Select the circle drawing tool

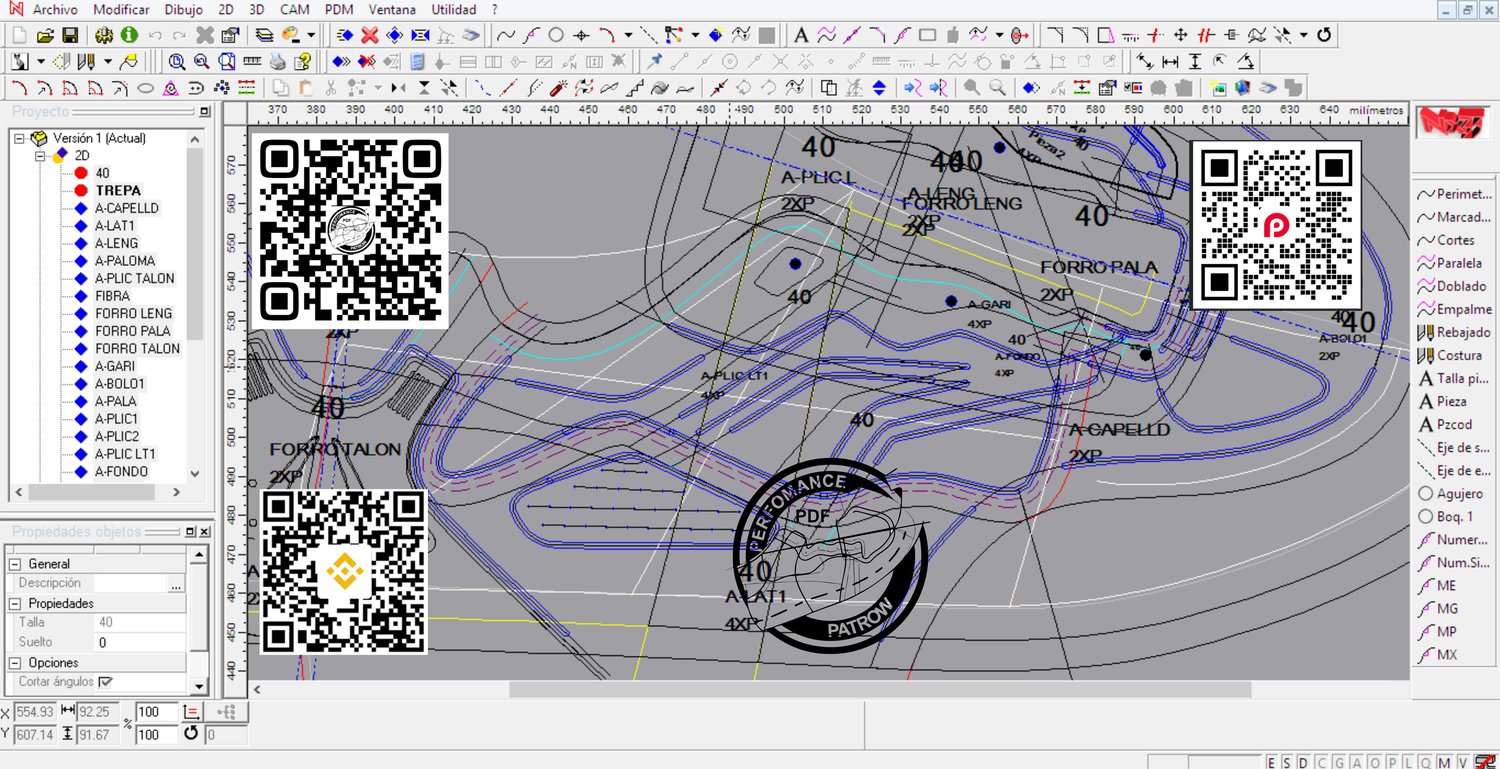[x=556, y=35]
